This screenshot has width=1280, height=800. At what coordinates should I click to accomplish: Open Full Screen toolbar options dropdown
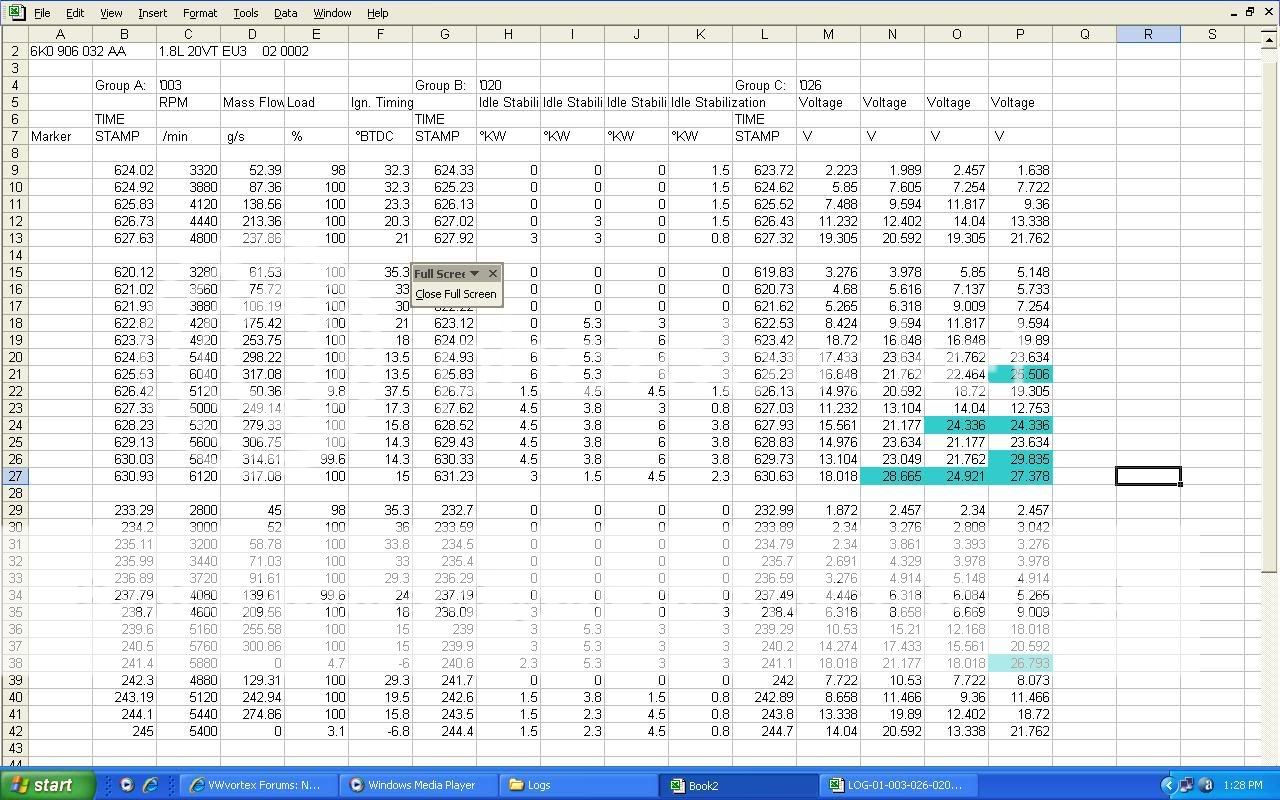pos(475,273)
